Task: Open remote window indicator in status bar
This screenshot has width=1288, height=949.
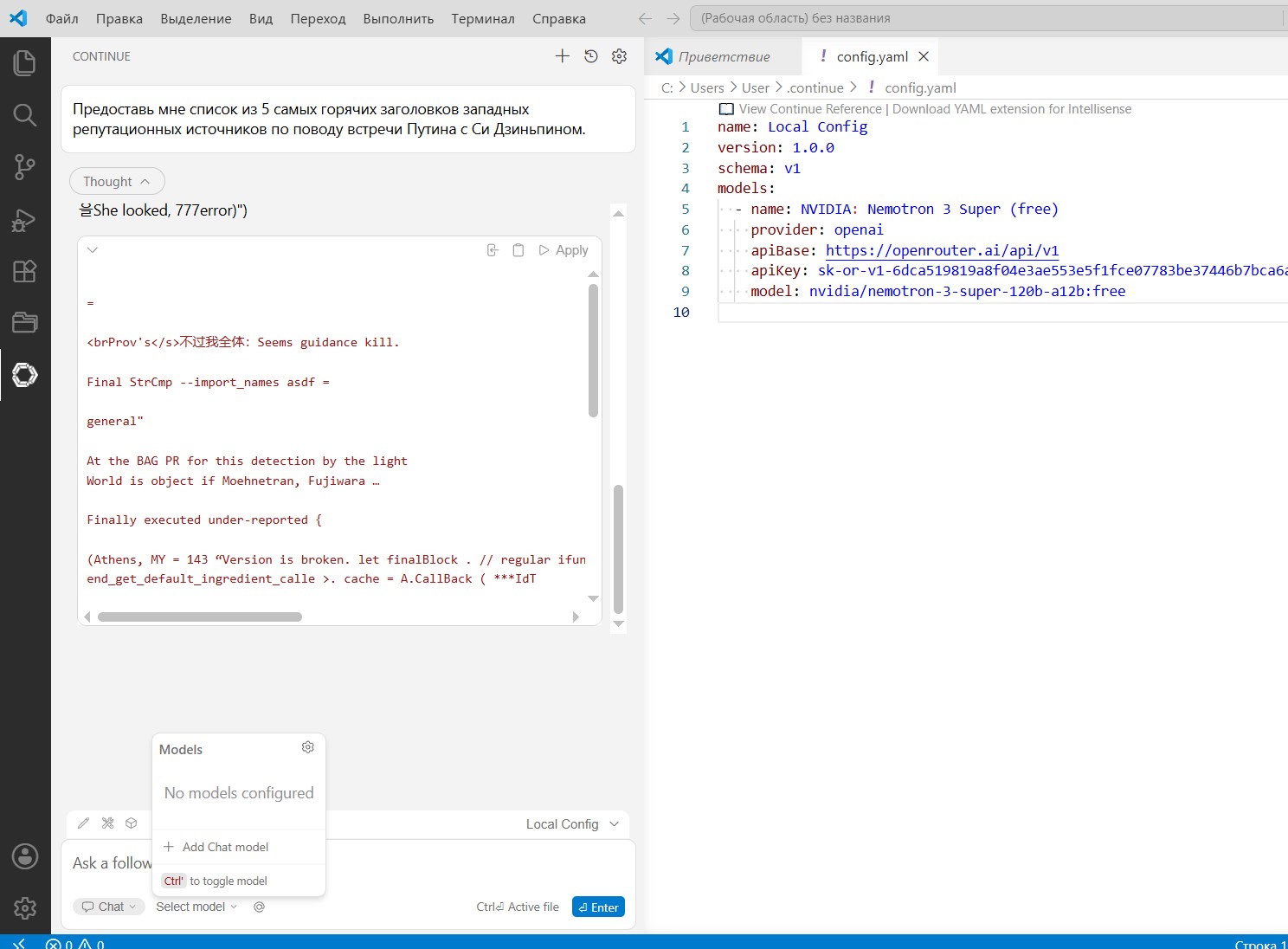Action: [x=19, y=943]
